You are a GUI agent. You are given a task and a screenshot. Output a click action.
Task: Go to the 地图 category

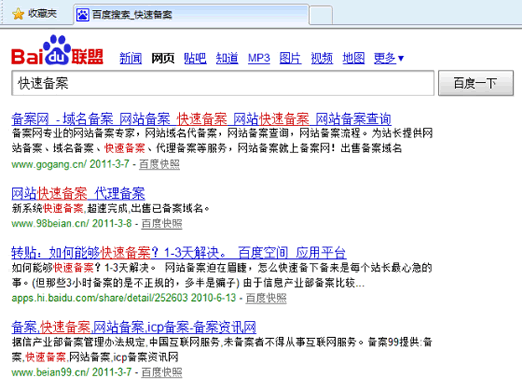point(353,58)
